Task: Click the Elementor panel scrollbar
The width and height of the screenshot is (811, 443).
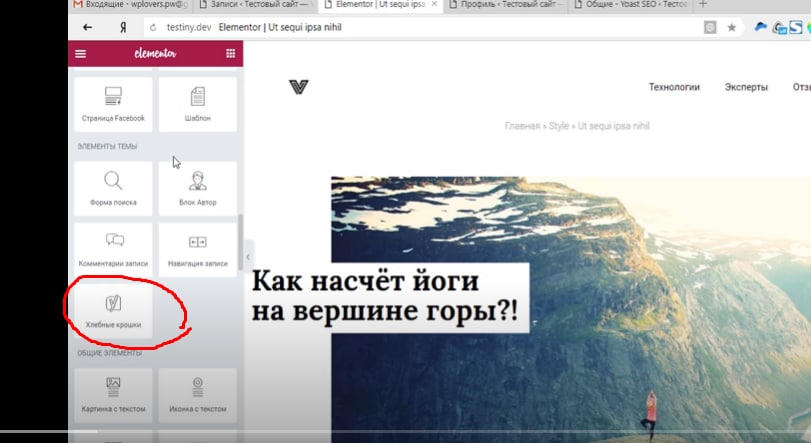Action: point(240,242)
